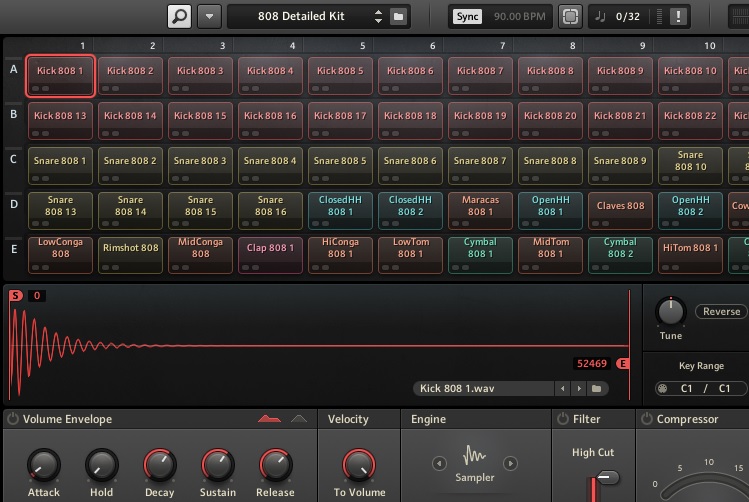The image size is (749, 502).
Task: Select the Rimshot 808 pad
Action: click(130, 255)
